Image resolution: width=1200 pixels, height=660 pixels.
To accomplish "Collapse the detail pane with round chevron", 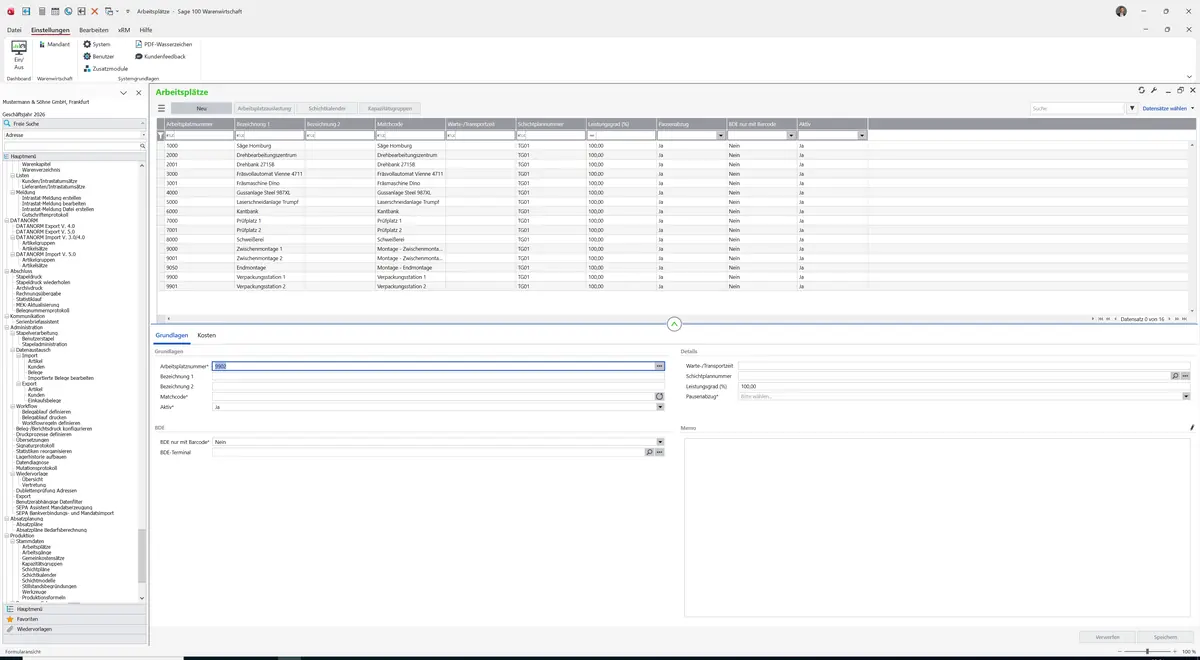I will click(674, 324).
